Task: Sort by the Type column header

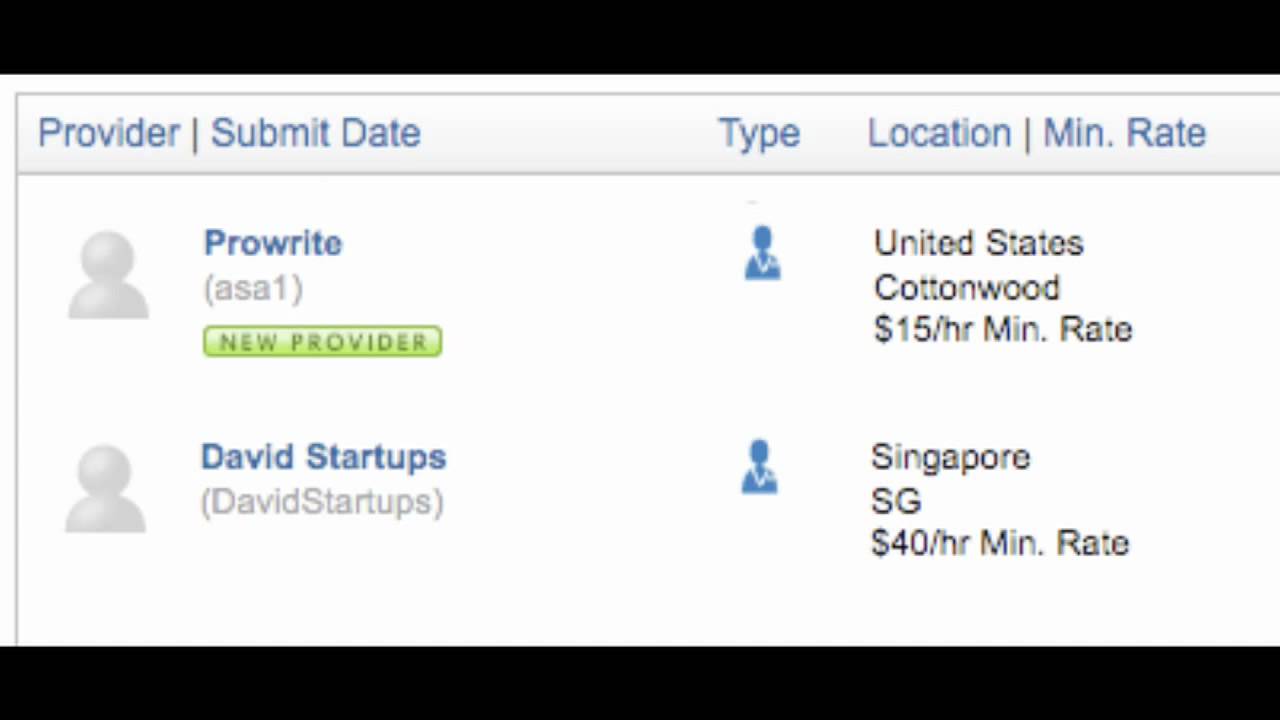Action: click(759, 133)
